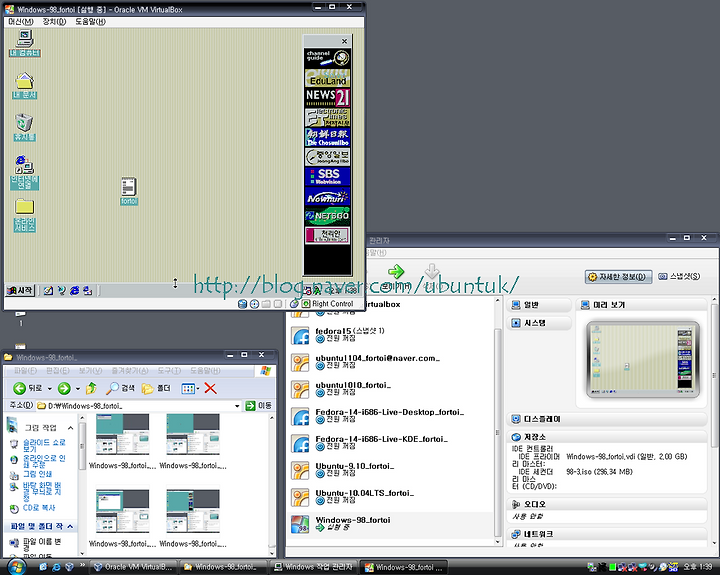
Task: Click the 그림 인쇄 link
Action: [x=38, y=474]
